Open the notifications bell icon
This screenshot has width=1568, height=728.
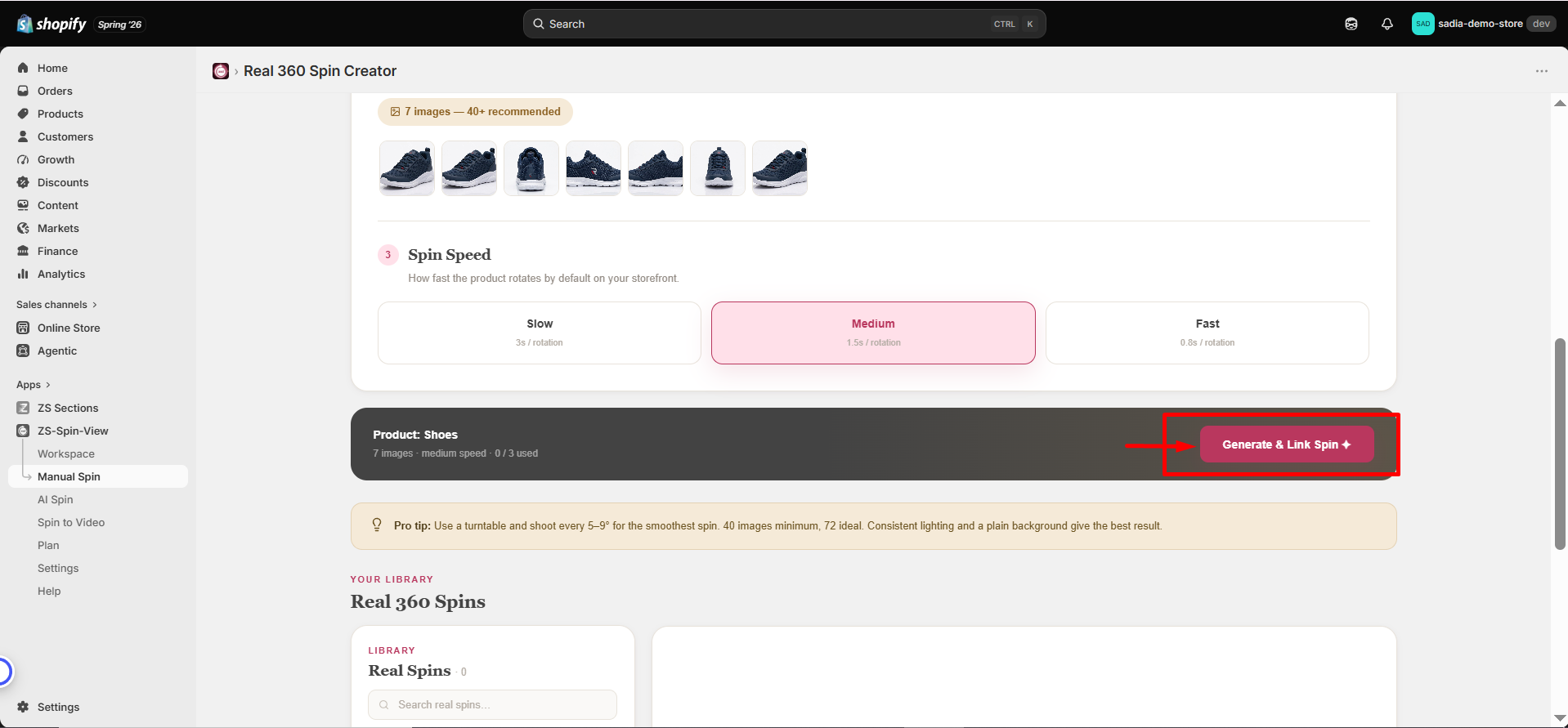pyautogui.click(x=1387, y=24)
